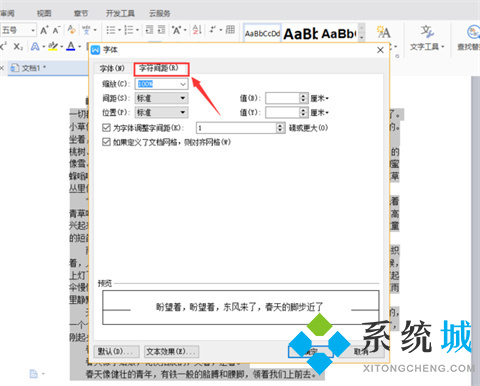Click the 值(B) value spinner arrows

pyautogui.click(x=303, y=98)
